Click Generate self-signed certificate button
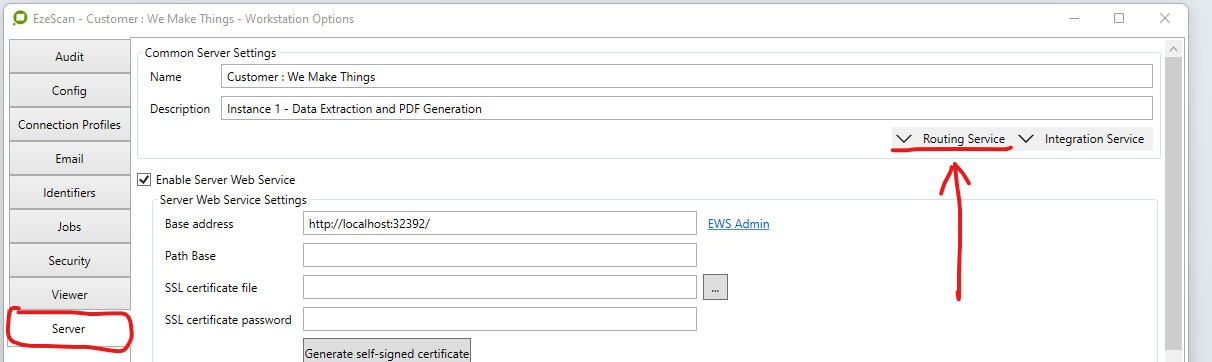This screenshot has height=362, width=1212. 386,353
